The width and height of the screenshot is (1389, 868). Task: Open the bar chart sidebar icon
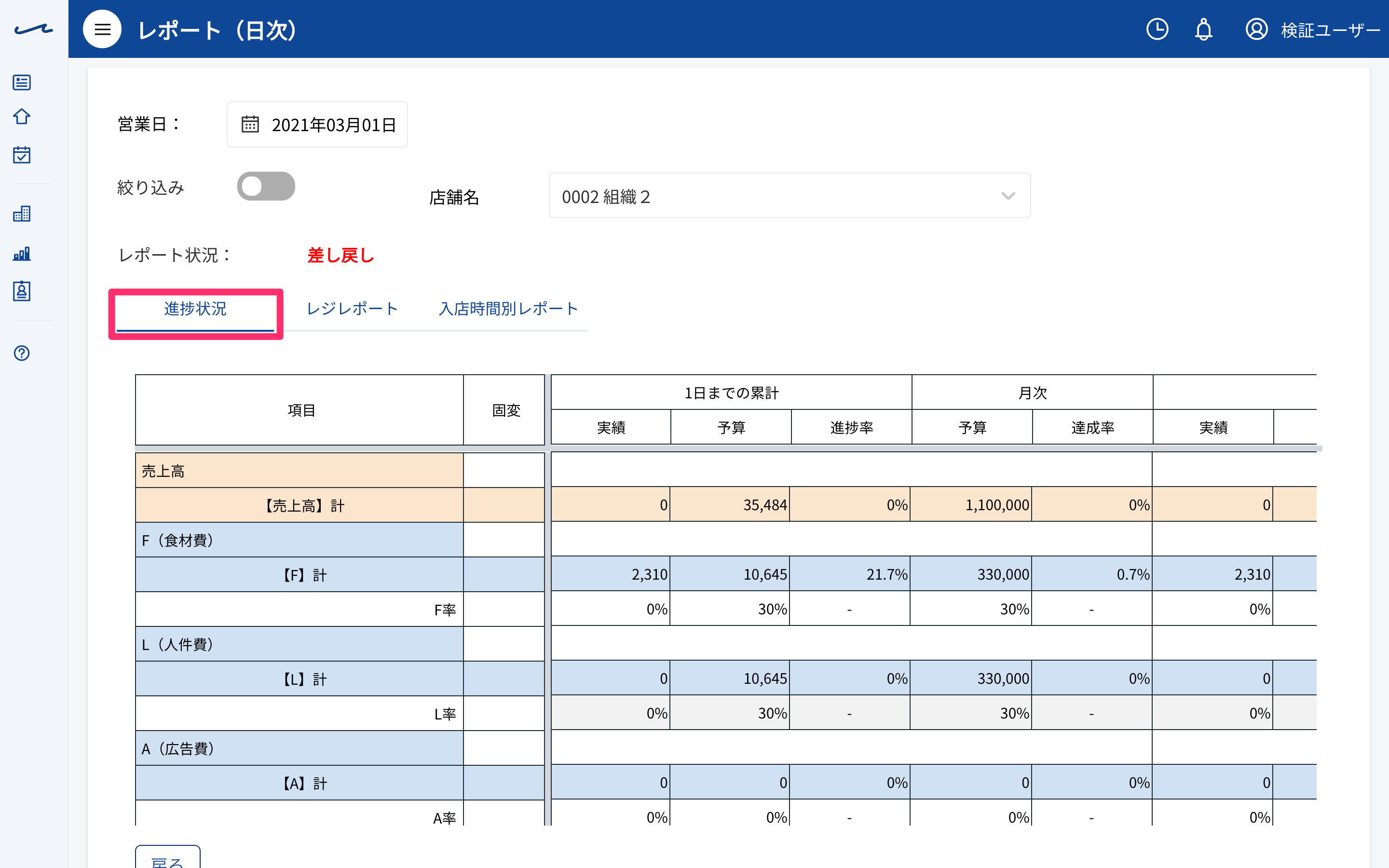pyautogui.click(x=22, y=253)
